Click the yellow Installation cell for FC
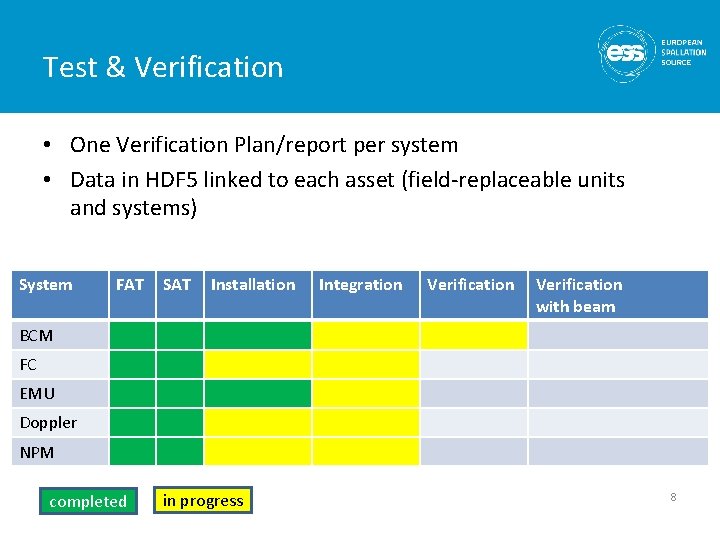The image size is (720, 540). [x=258, y=364]
